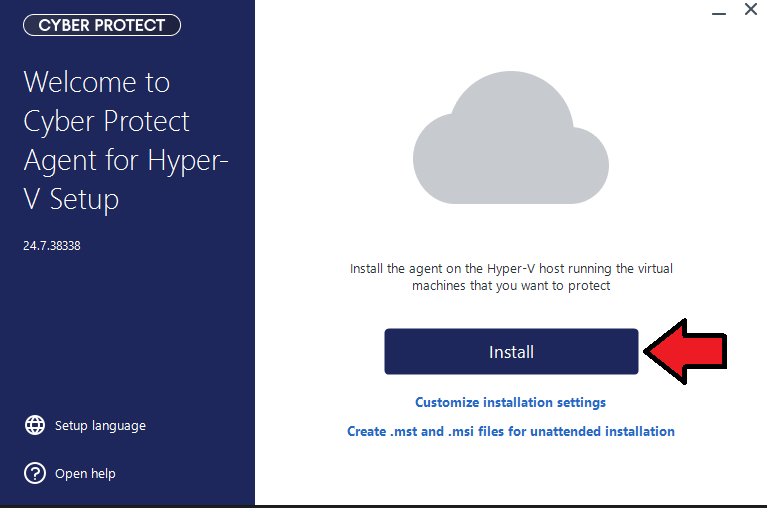Click the red arrow pointing at Install
The width and height of the screenshot is (767, 508).
[x=685, y=351]
